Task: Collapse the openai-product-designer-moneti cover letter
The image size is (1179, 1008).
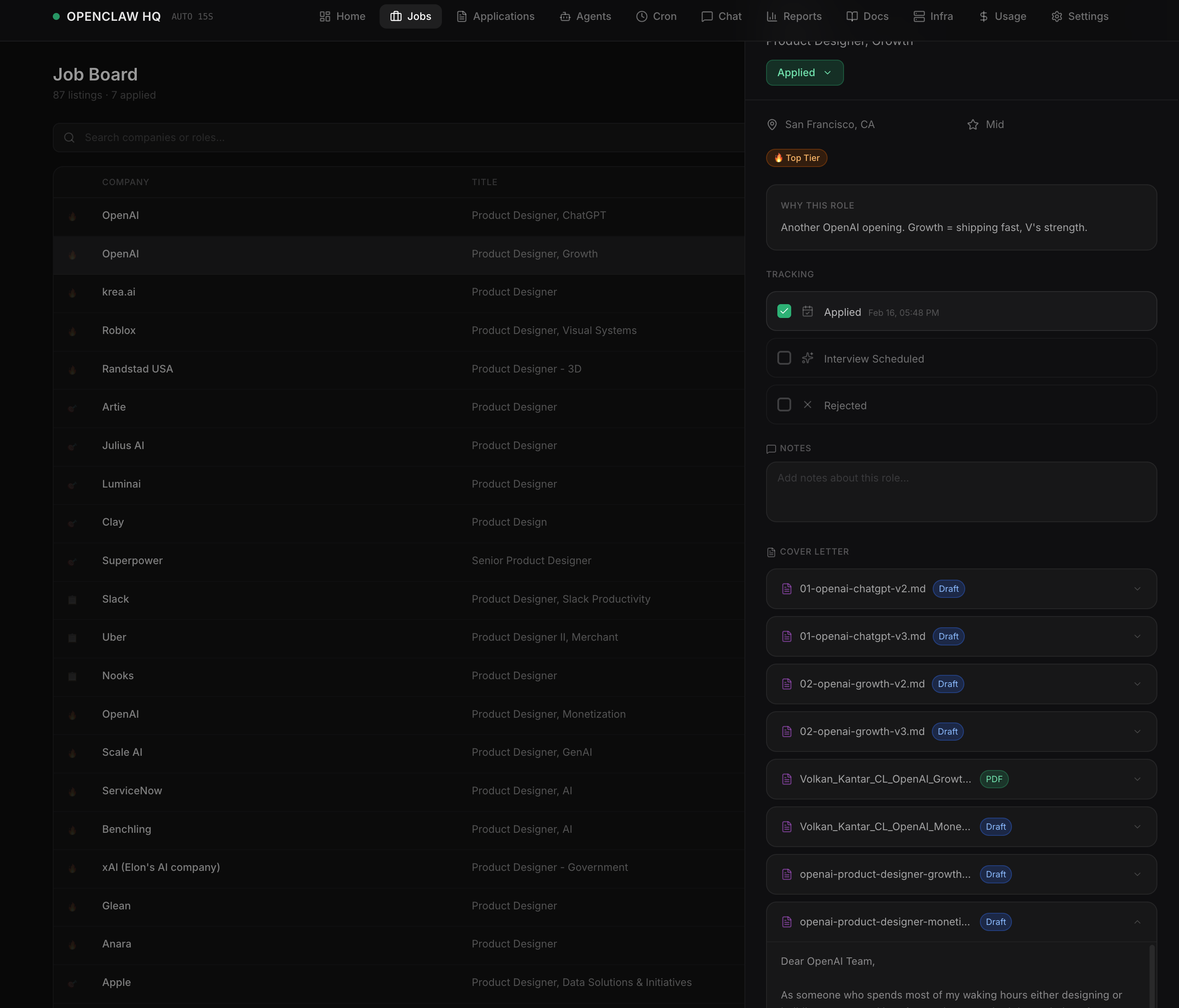Action: coord(1137,922)
